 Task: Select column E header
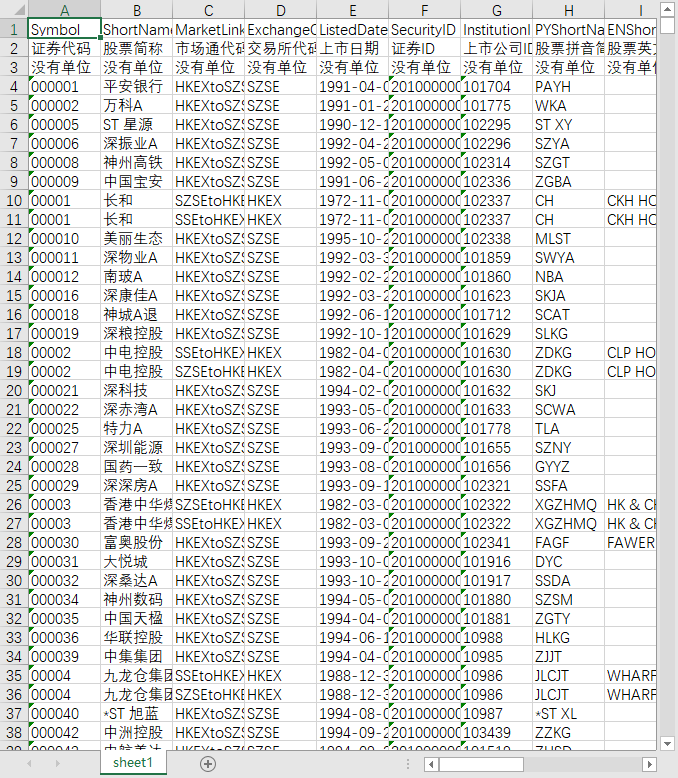pos(352,10)
